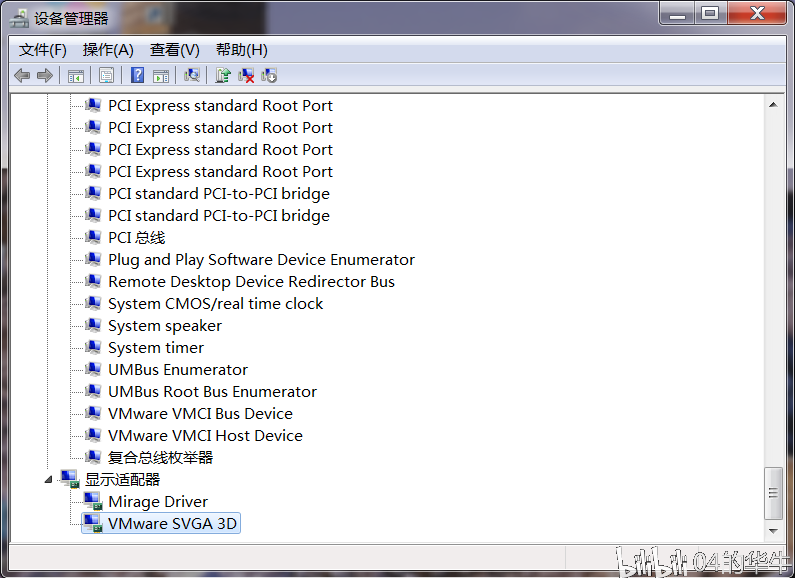Click the System speaker device icon
The image size is (795, 578).
coord(93,325)
